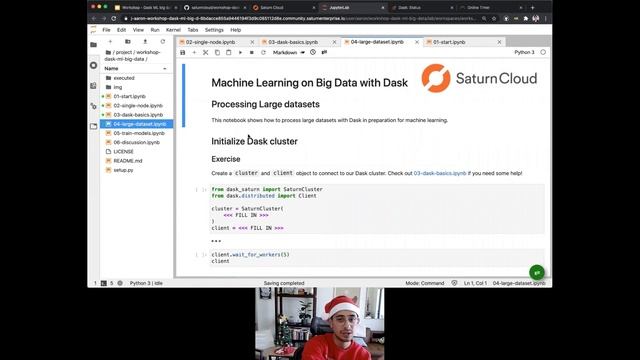This screenshot has height=360, width=640.
Task: Click the clock icon in notebook toolbar
Action: click(x=313, y=52)
